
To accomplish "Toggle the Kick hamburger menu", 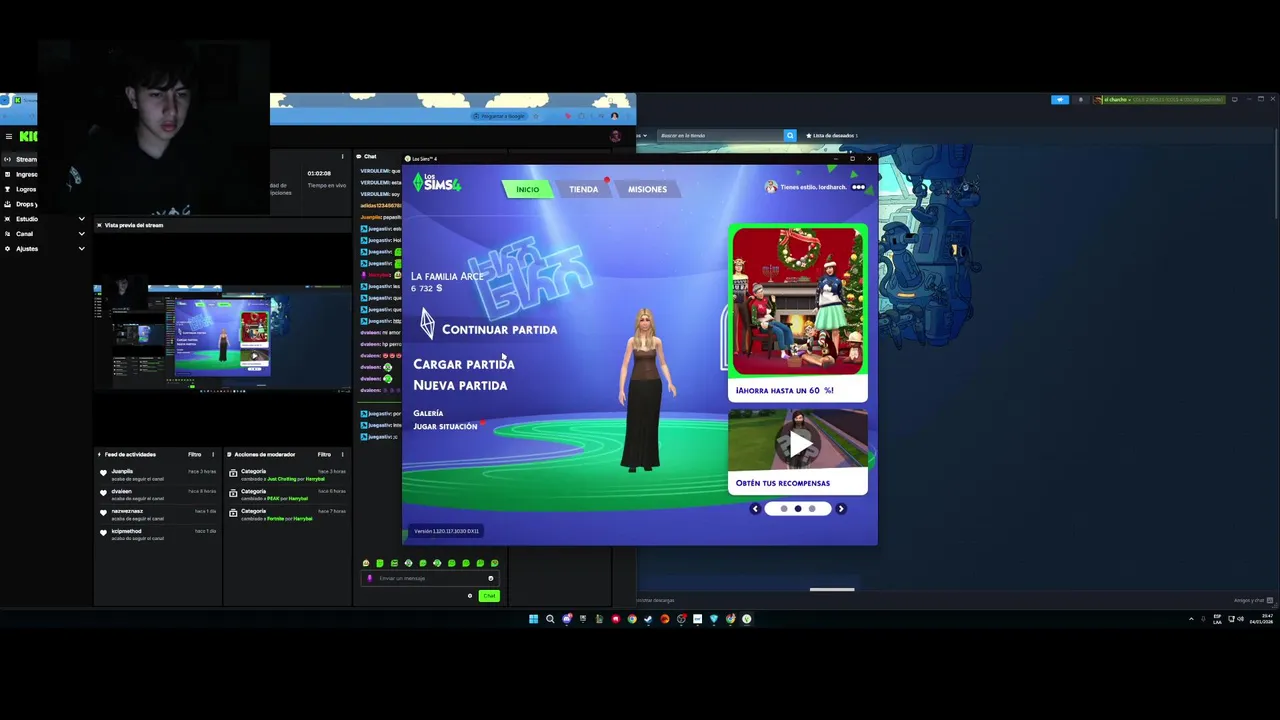I will pyautogui.click(x=8, y=136).
